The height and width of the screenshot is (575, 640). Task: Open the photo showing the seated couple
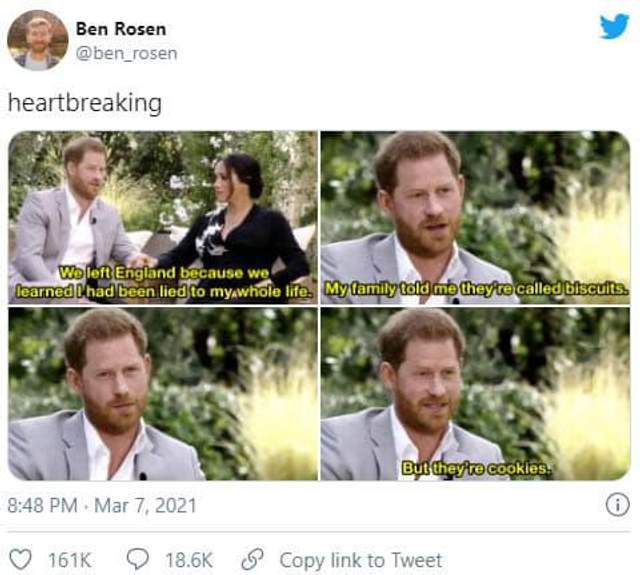pos(163,218)
